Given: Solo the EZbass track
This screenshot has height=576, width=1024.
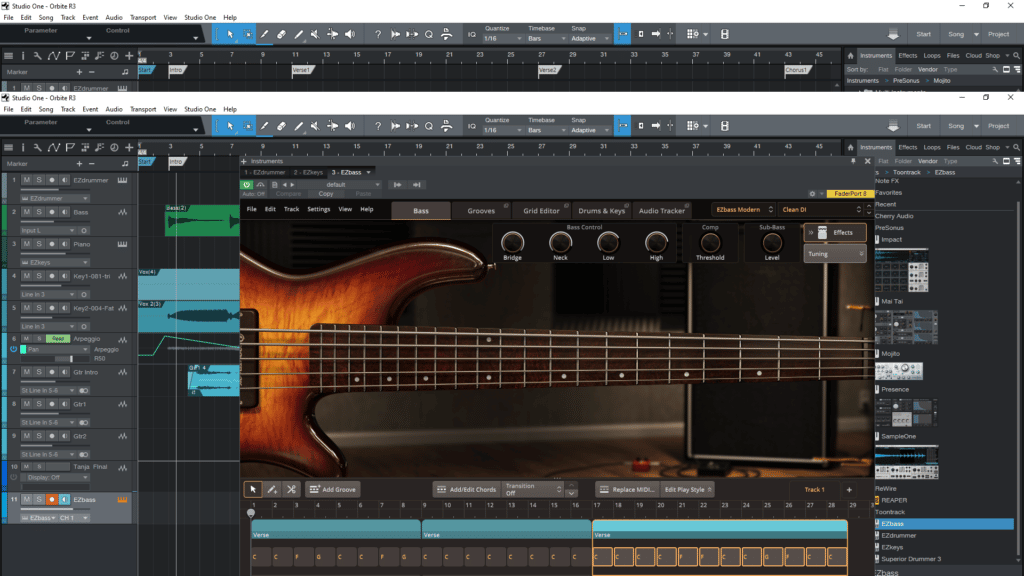Looking at the screenshot, I should tap(39, 500).
